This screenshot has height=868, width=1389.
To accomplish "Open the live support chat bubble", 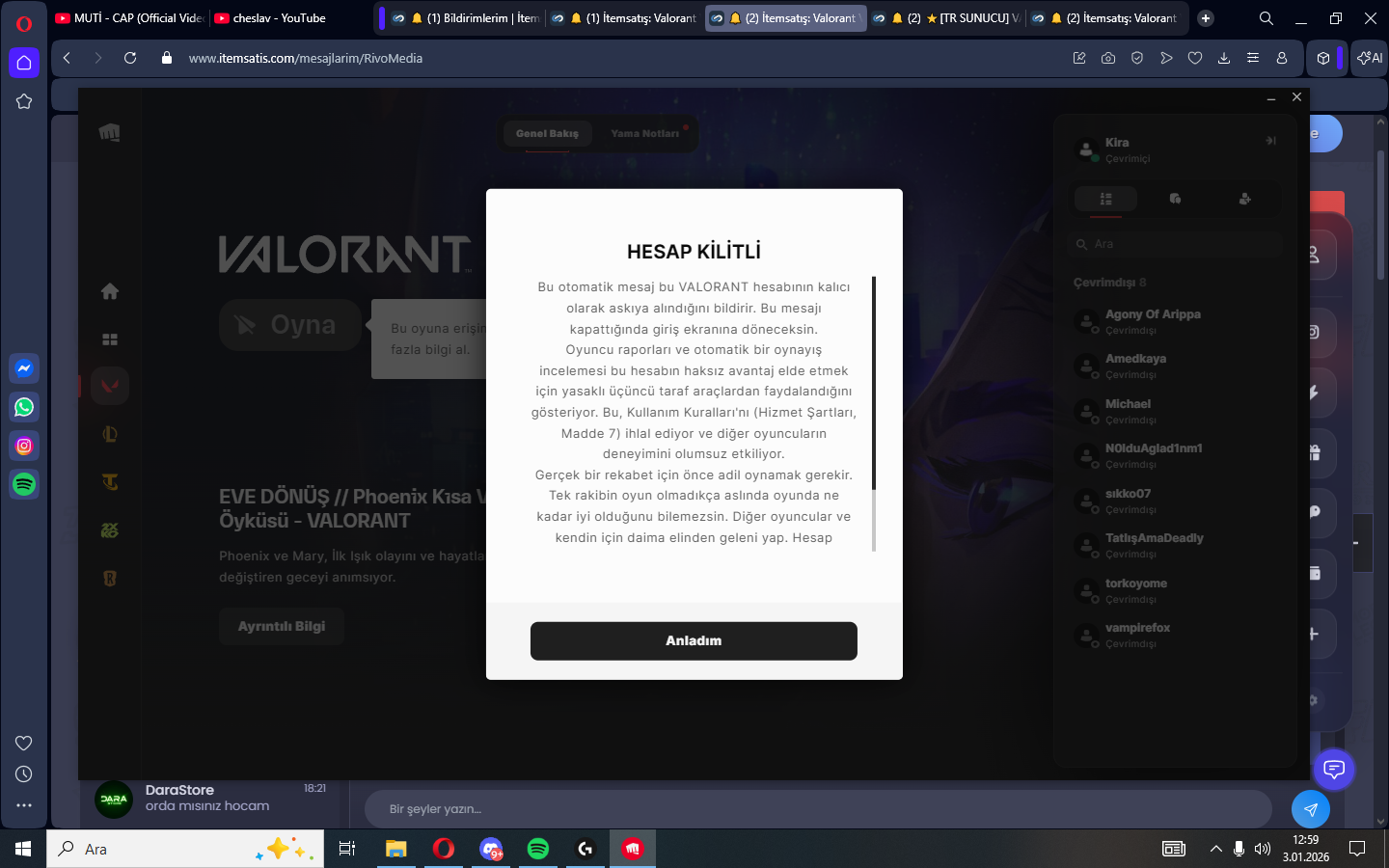I will click(x=1334, y=769).
